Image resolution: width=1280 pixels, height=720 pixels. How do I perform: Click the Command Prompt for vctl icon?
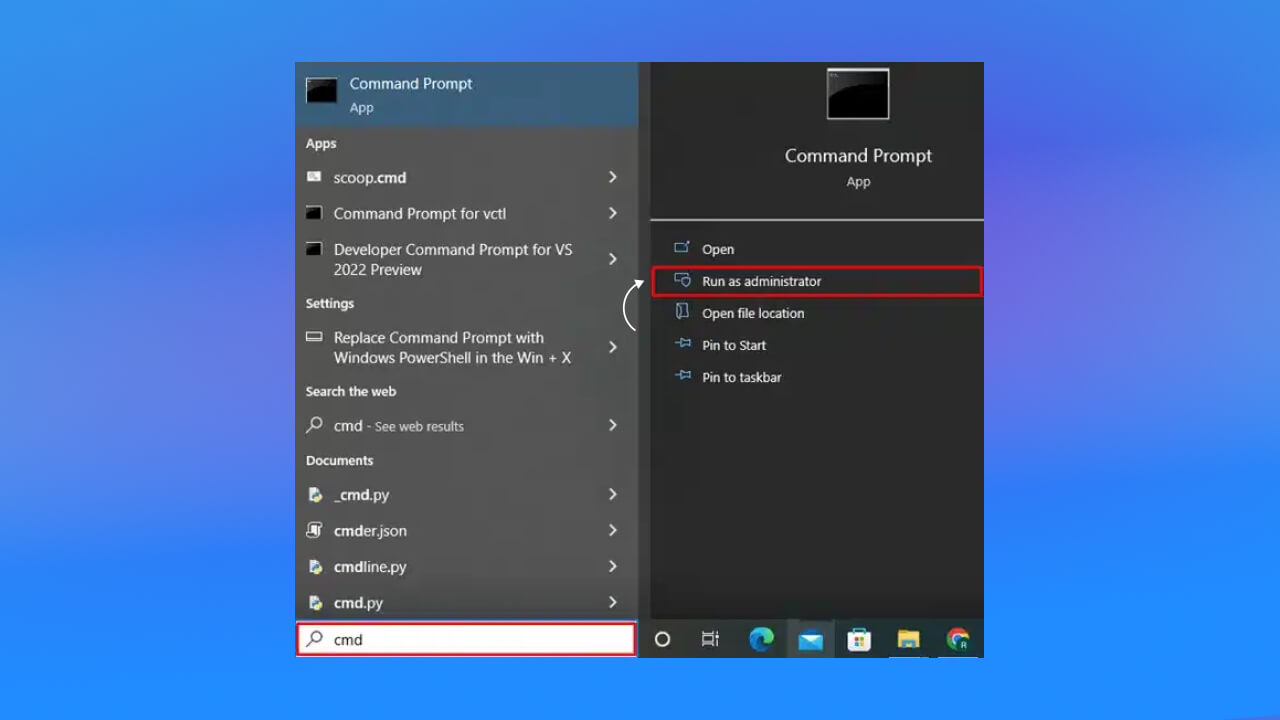(x=314, y=213)
